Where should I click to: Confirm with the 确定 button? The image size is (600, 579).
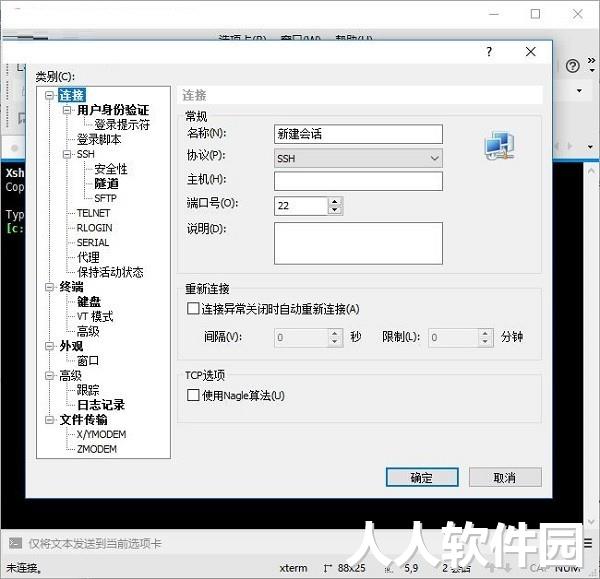(422, 477)
